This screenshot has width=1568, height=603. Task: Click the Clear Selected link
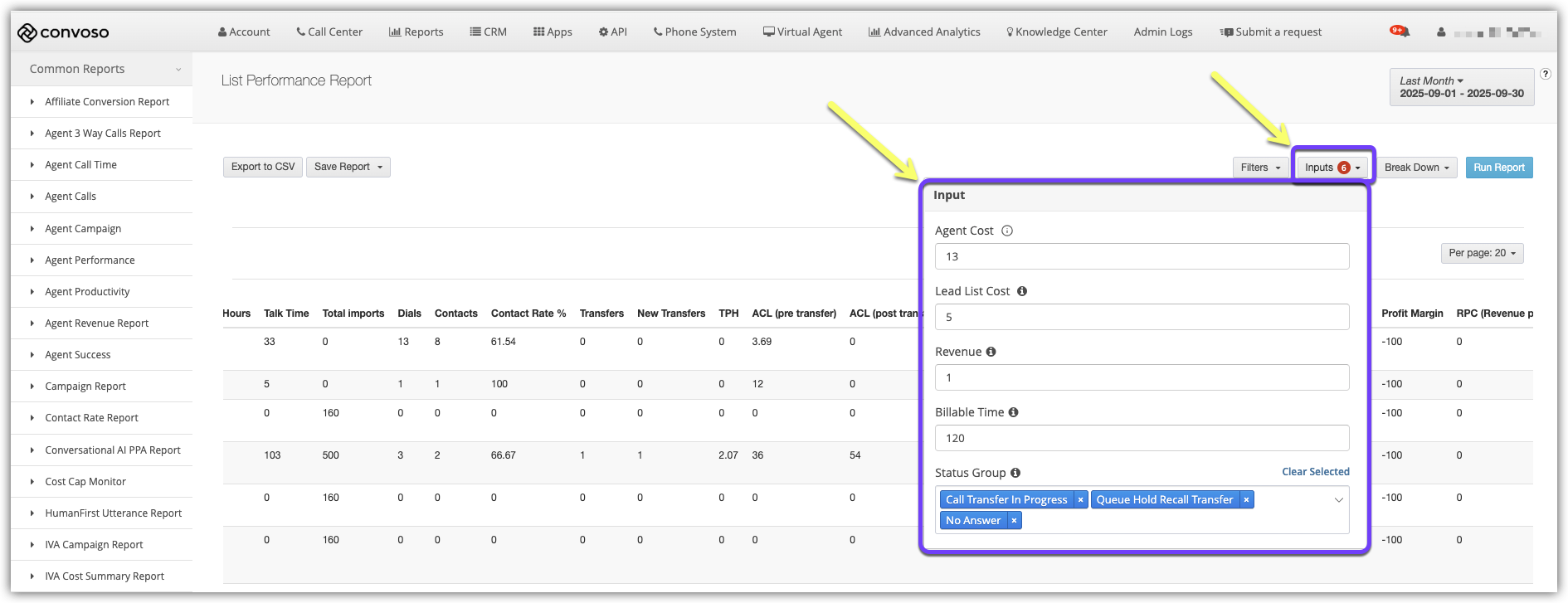click(1315, 472)
